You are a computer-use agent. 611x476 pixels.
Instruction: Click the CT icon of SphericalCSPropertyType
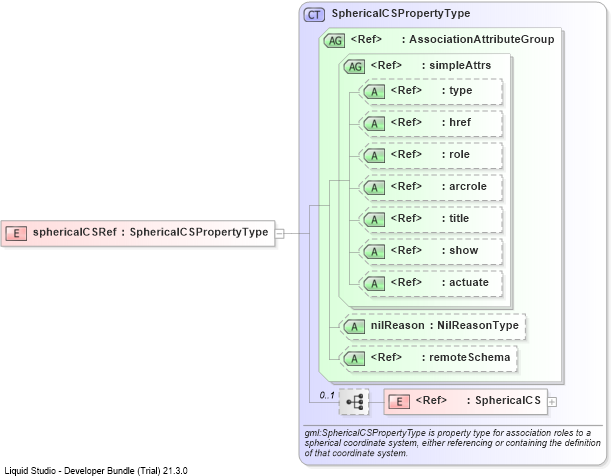point(314,15)
